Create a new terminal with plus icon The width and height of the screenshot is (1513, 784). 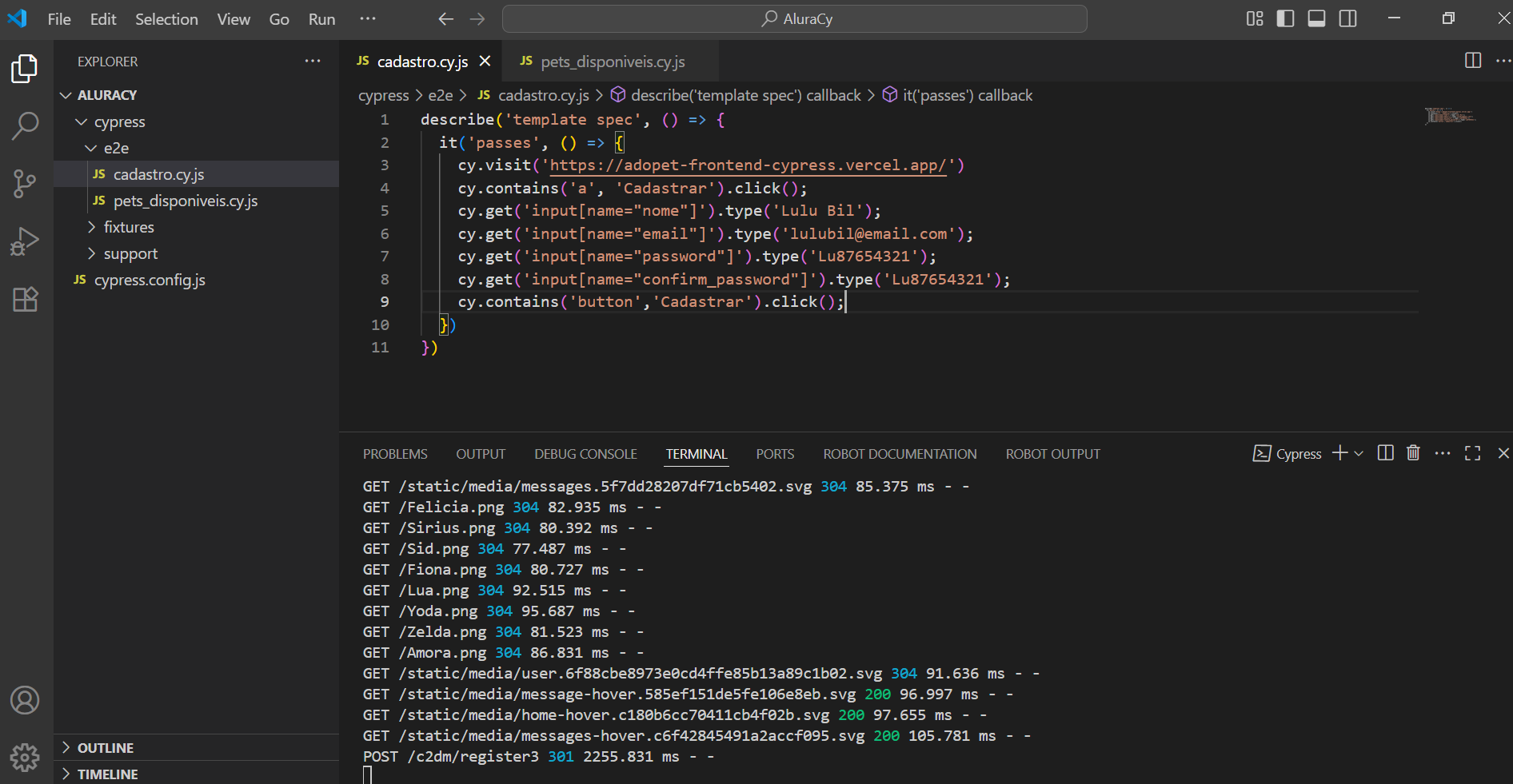click(x=1340, y=453)
